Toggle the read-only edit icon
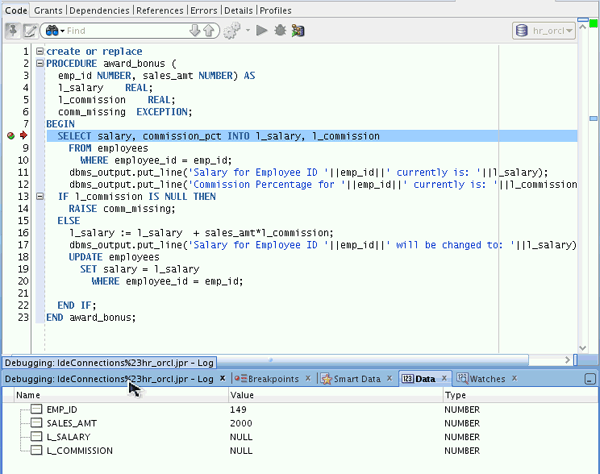 tap(30, 31)
